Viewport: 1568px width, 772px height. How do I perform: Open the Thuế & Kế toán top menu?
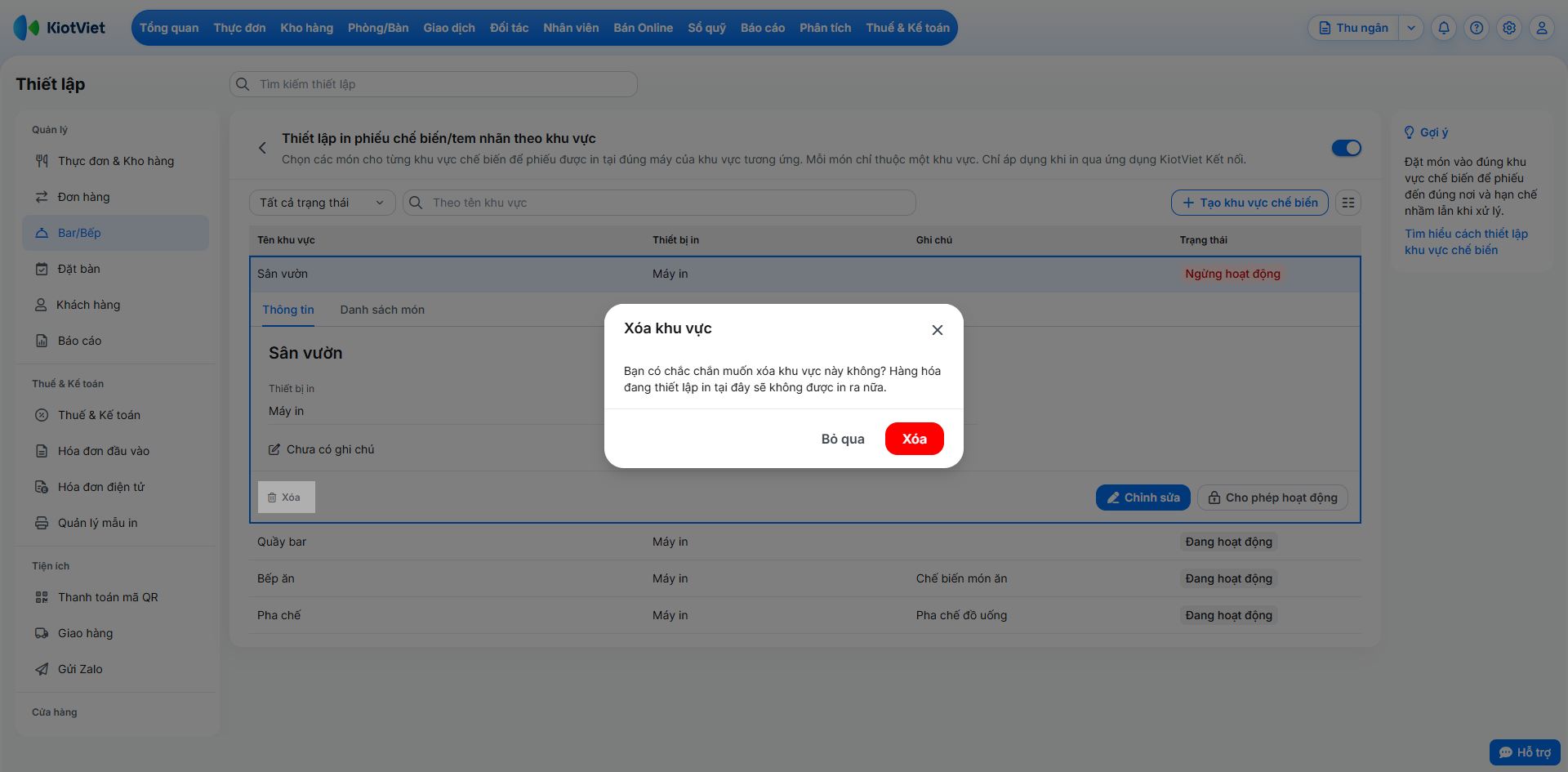907,28
